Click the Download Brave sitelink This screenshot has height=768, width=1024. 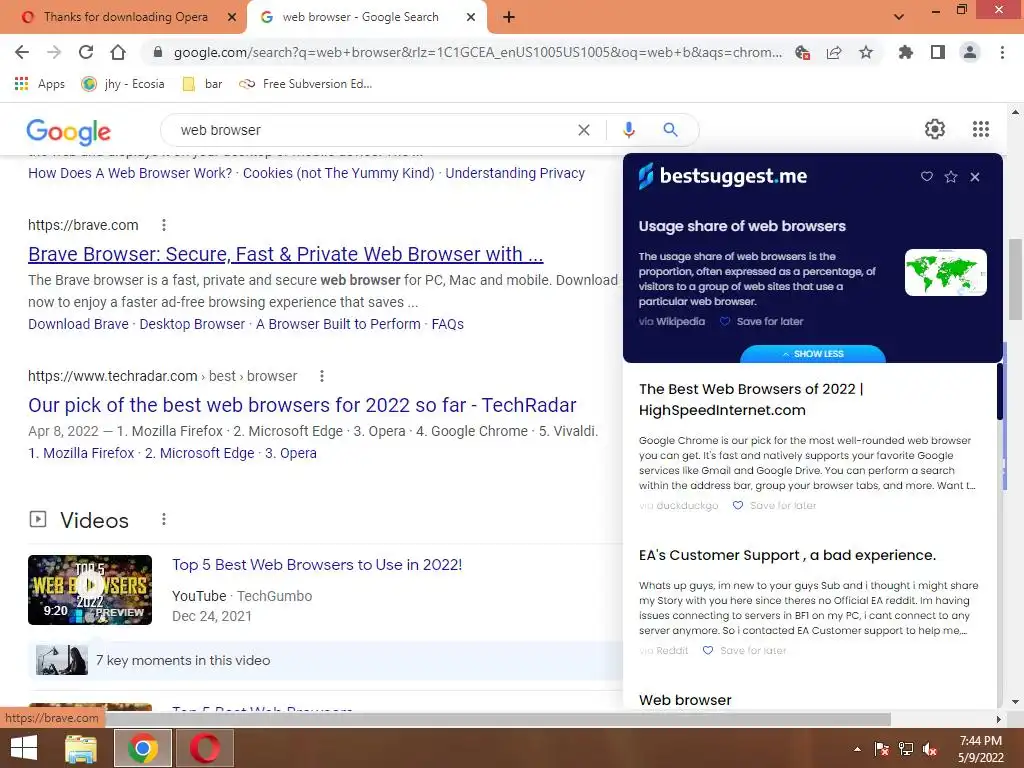pos(78,324)
